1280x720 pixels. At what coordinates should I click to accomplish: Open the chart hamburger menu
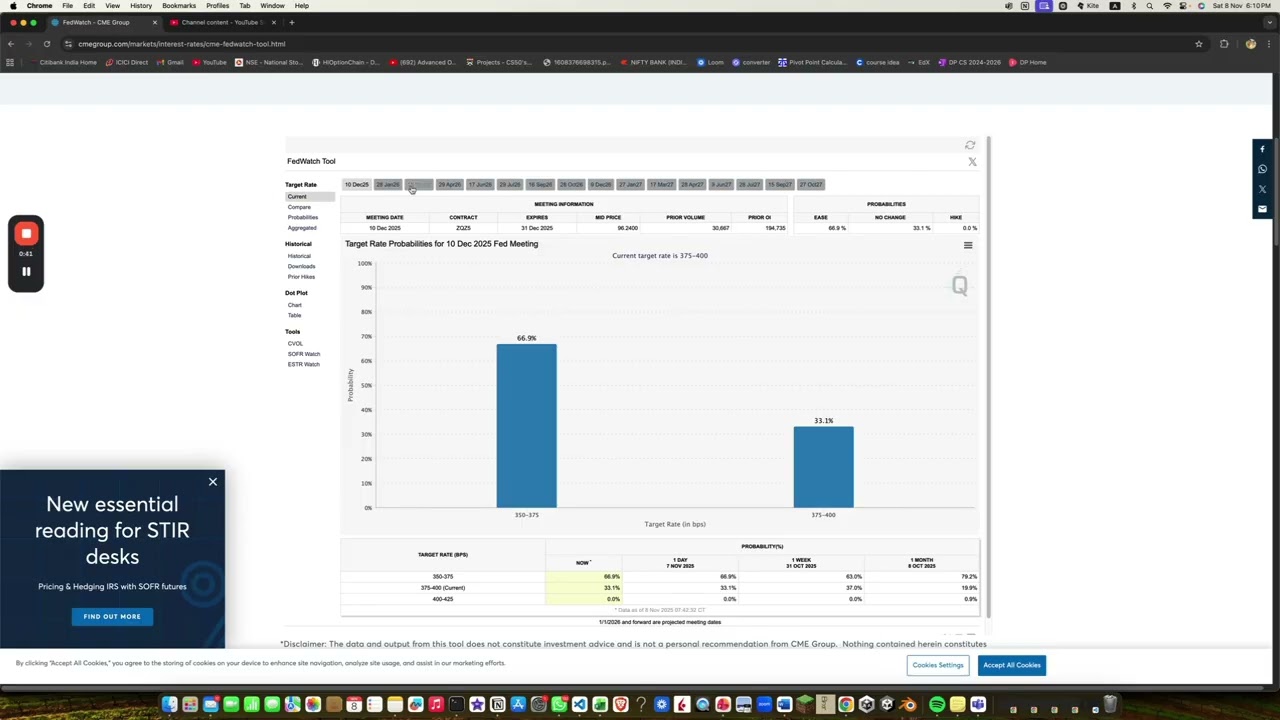pyautogui.click(x=967, y=245)
